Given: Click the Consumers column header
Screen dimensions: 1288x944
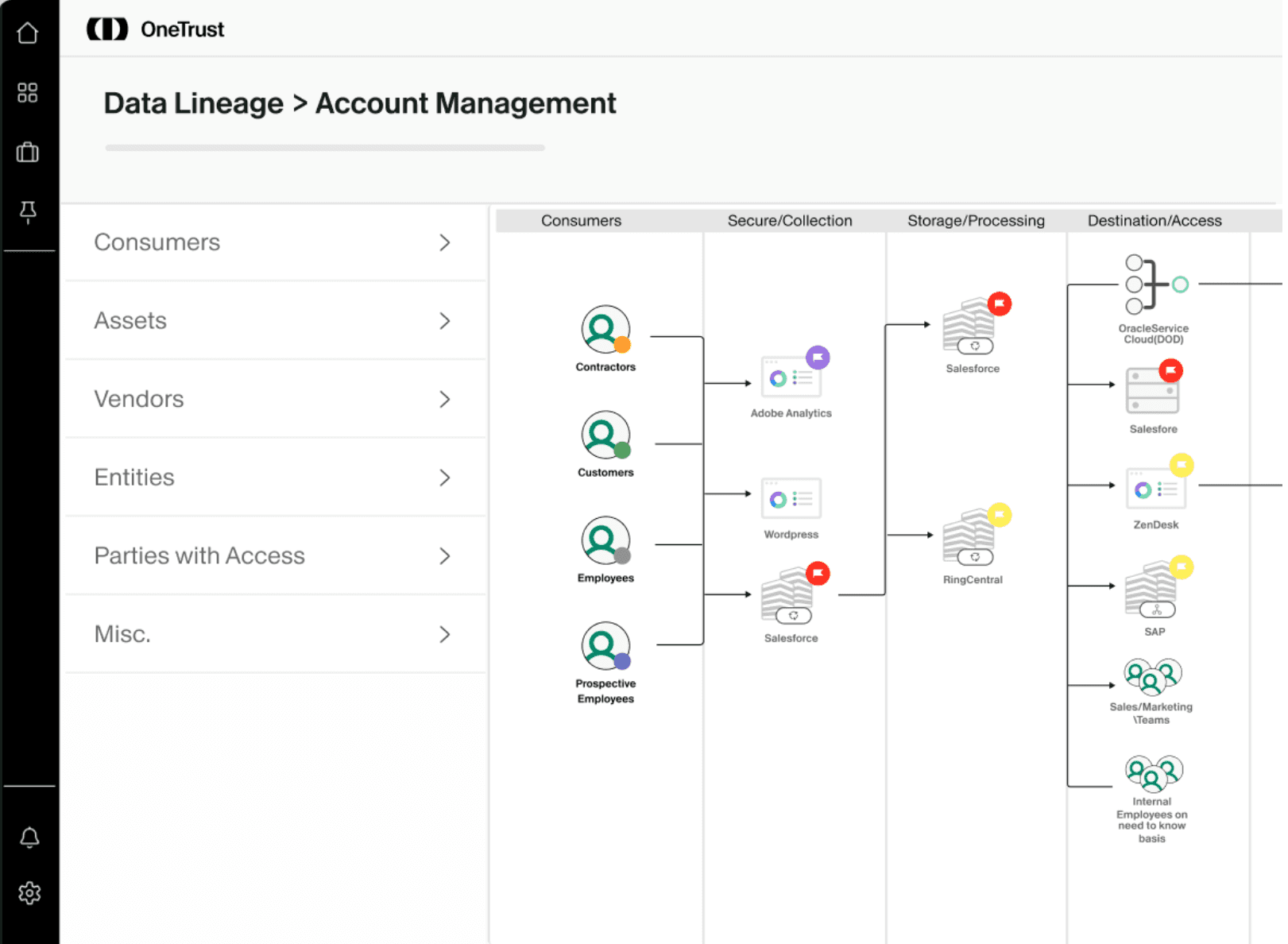Looking at the screenshot, I should pyautogui.click(x=582, y=221).
